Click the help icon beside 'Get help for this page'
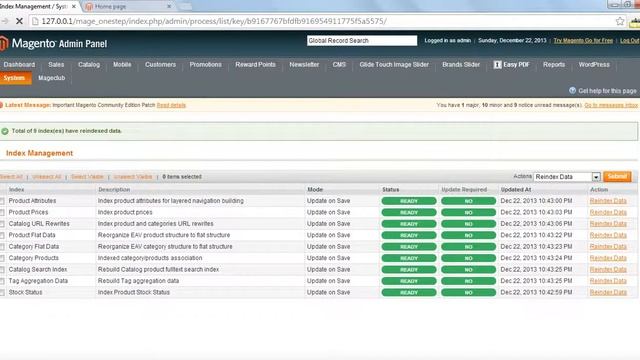640x360 pixels. coord(572,91)
